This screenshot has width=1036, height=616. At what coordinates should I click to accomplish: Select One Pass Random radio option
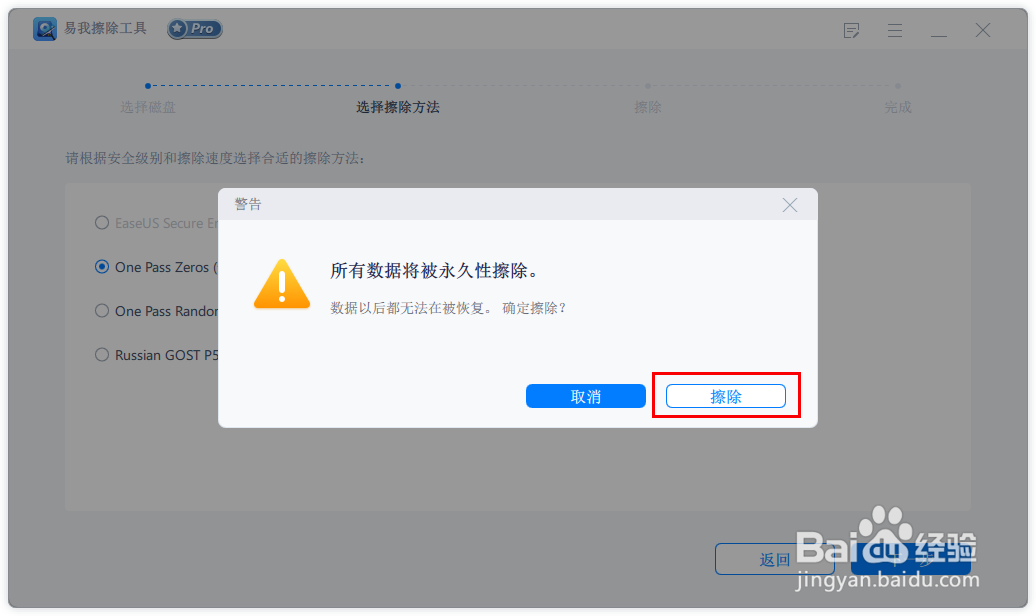pos(102,311)
